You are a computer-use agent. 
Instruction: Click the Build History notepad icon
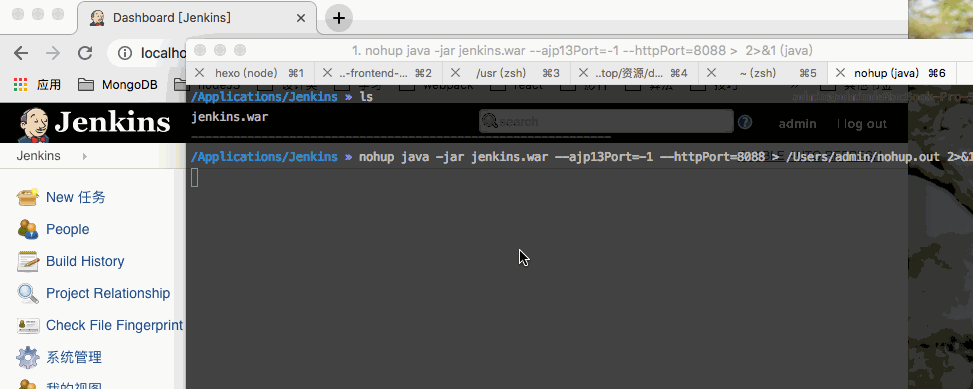pyautogui.click(x=28, y=261)
